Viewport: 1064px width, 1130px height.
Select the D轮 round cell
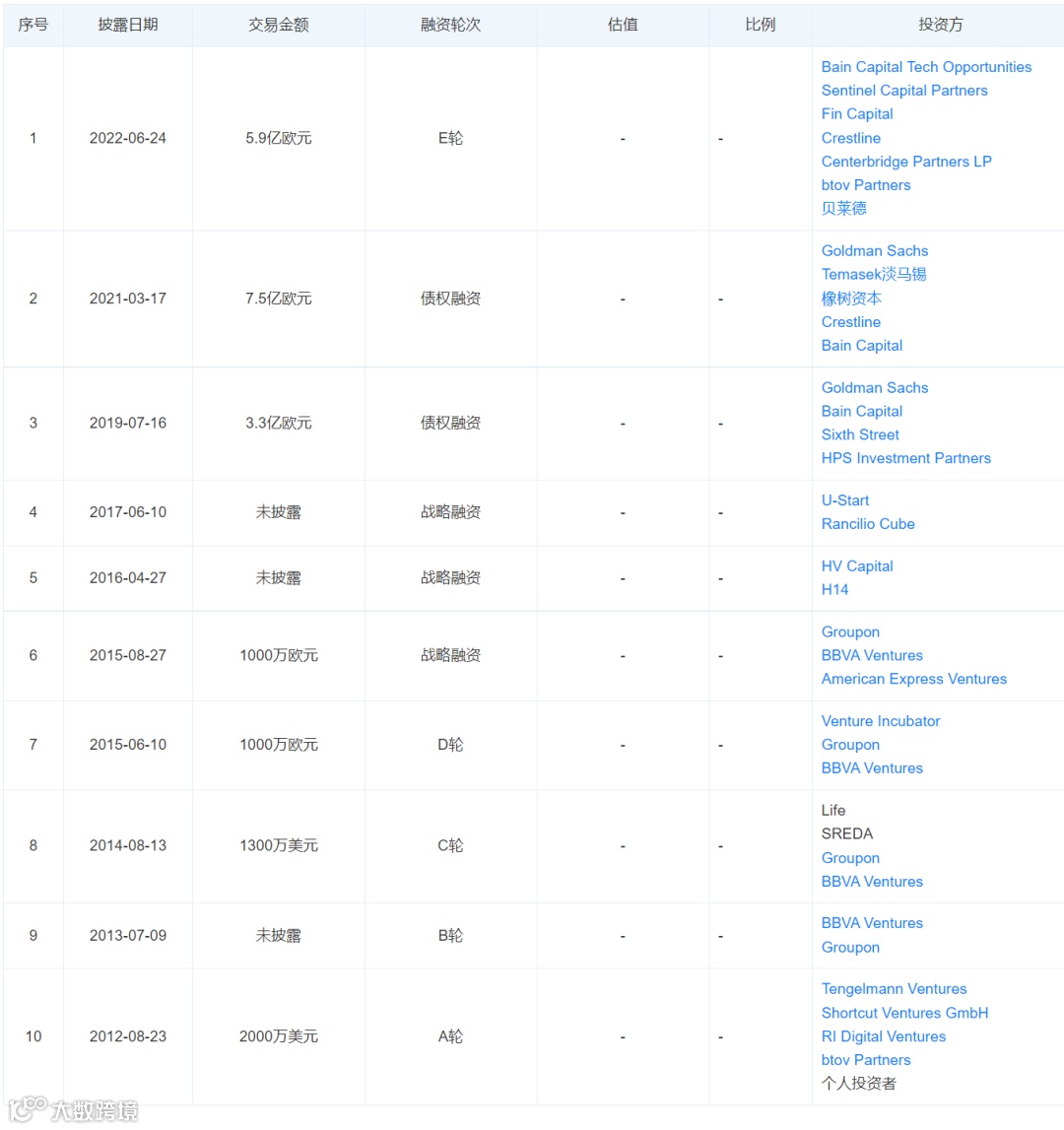[x=450, y=745]
